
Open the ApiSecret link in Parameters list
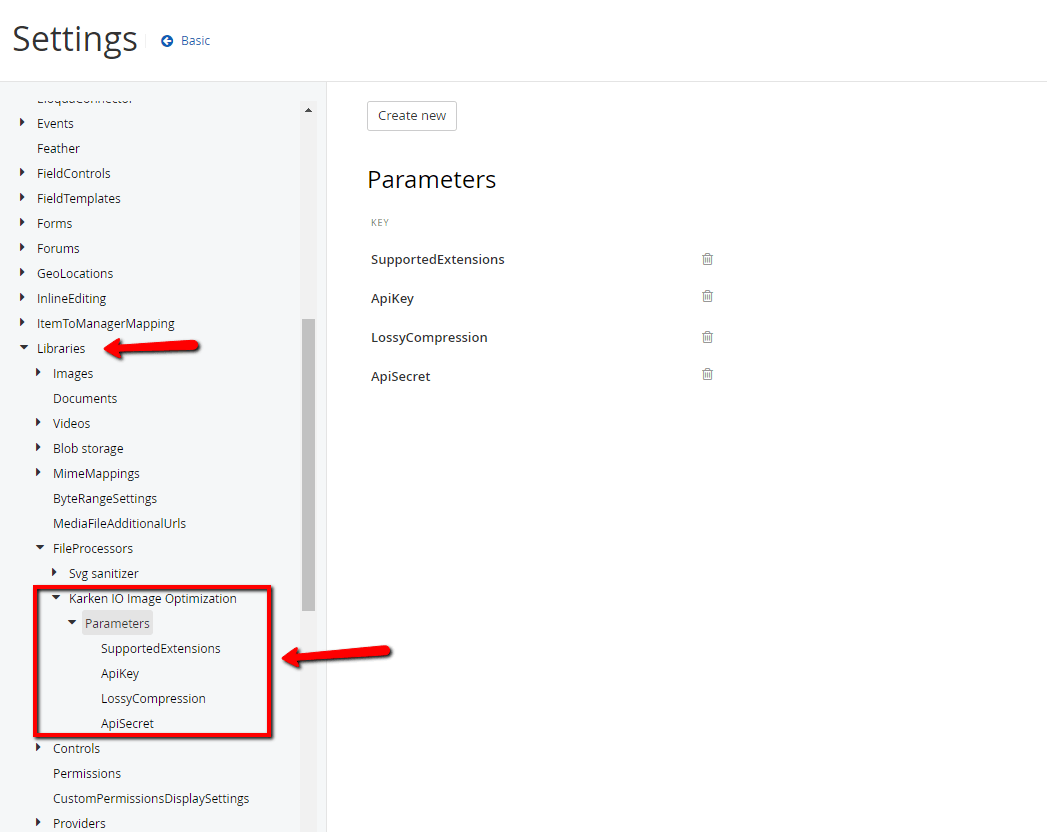[400, 377]
